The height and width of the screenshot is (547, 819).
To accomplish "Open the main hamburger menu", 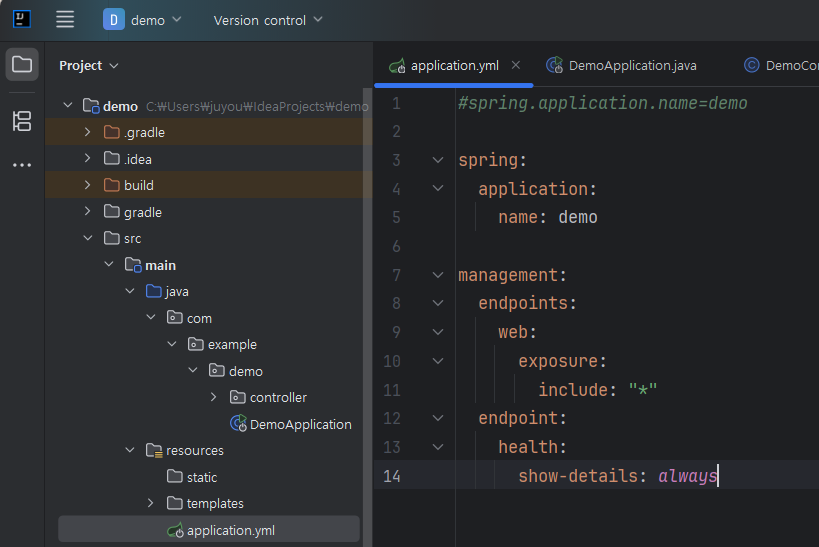I will point(65,20).
